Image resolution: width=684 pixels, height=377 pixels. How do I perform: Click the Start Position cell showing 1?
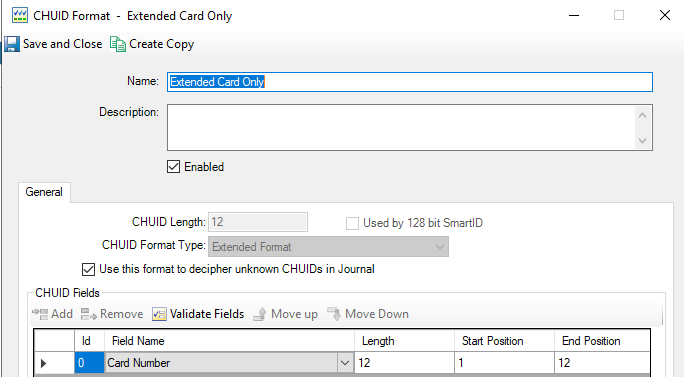tap(504, 363)
